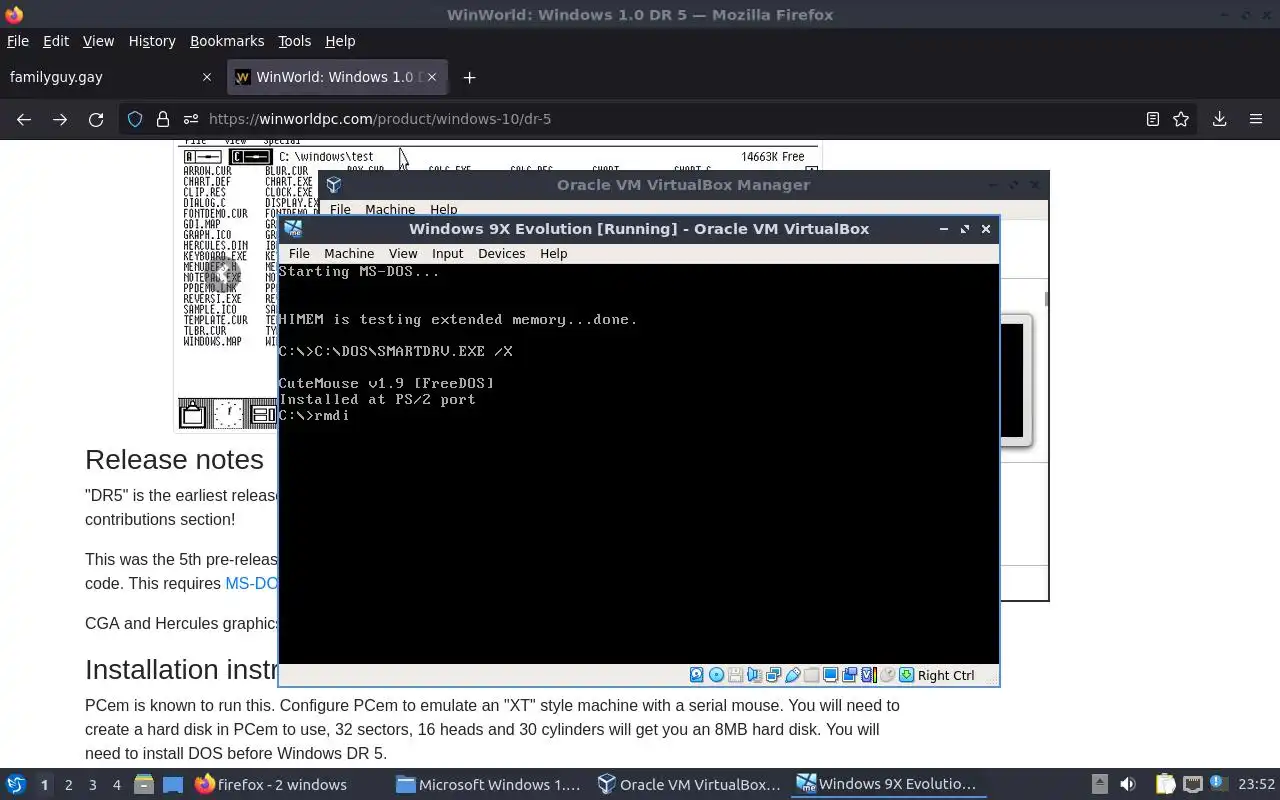Reload the current Firefox page
The width and height of the screenshot is (1280, 800).
96,119
